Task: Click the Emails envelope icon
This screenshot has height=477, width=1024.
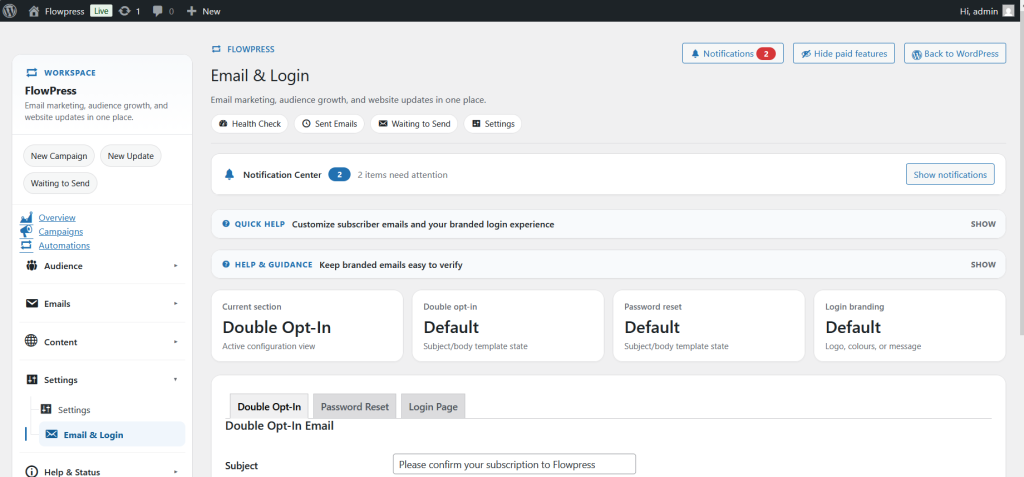Action: [x=31, y=303]
